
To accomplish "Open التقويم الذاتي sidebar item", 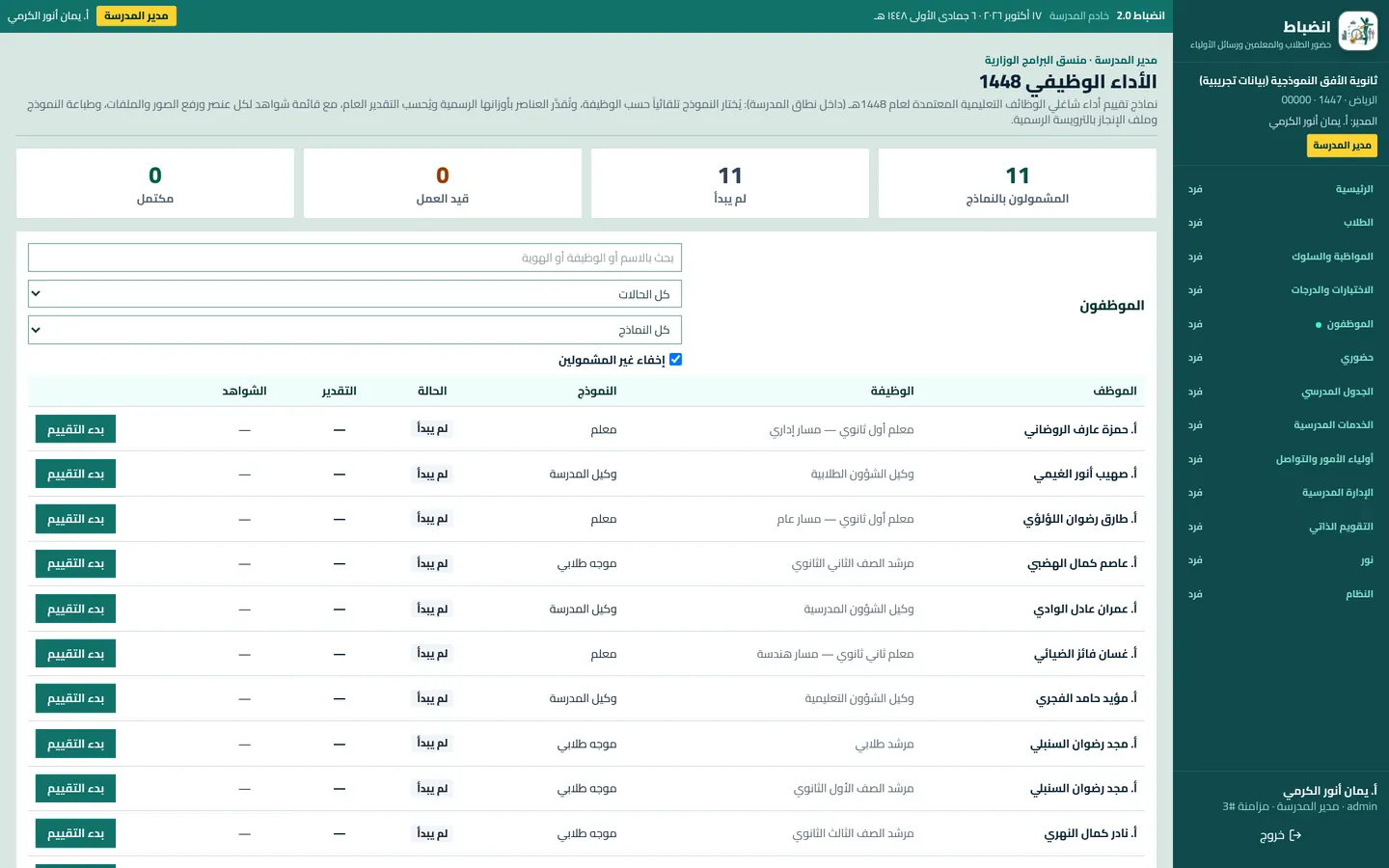I will [x=1341, y=527].
